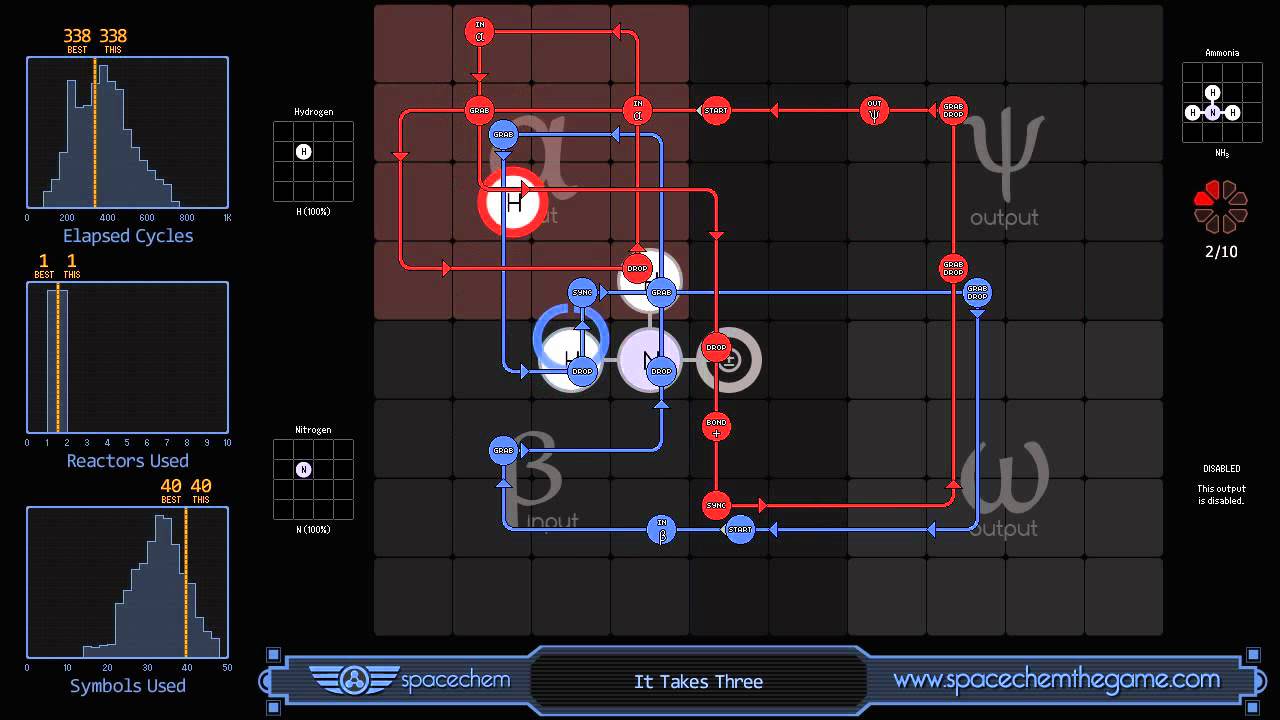The width and height of the screenshot is (1280, 720).
Task: Click the Reactors Used label
Action: click(x=128, y=461)
